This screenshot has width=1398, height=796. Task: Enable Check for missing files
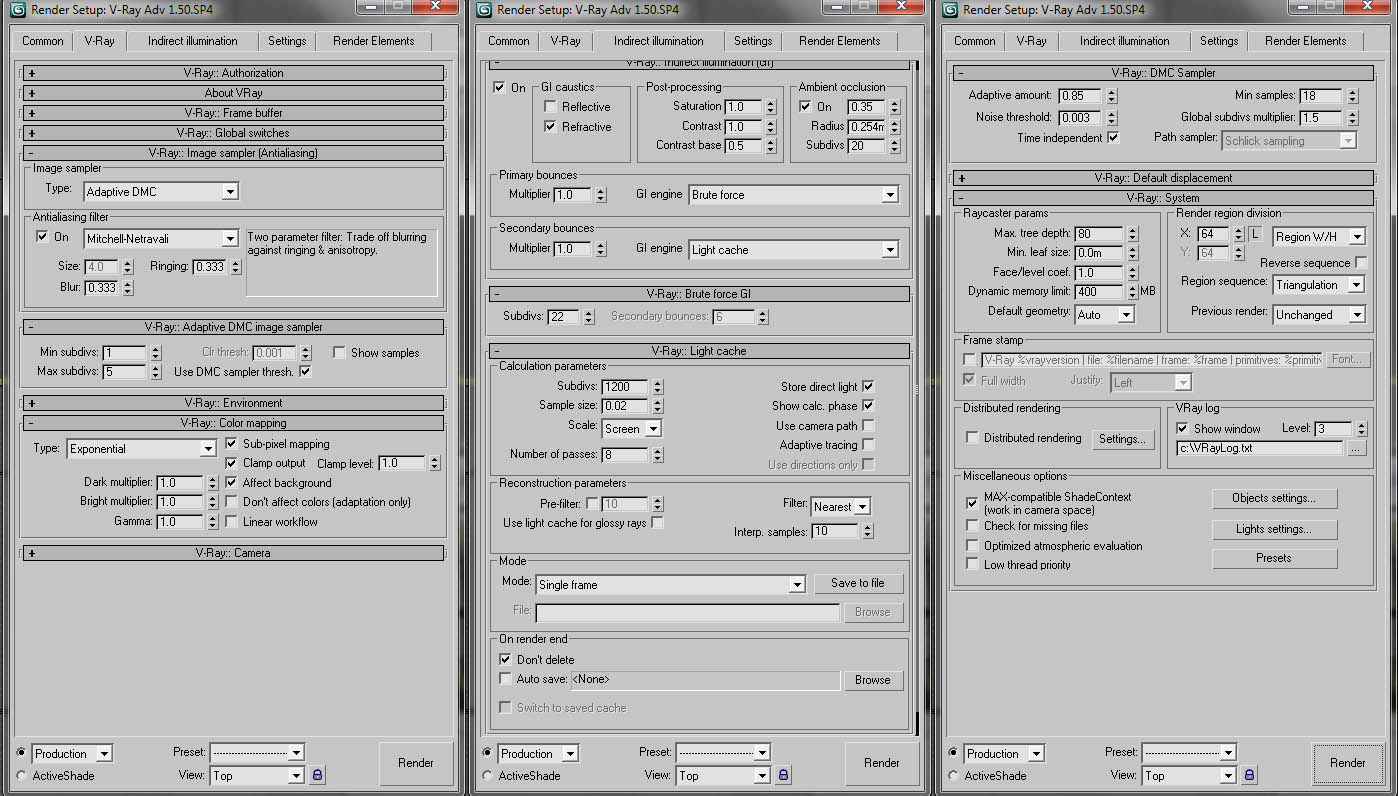point(972,526)
